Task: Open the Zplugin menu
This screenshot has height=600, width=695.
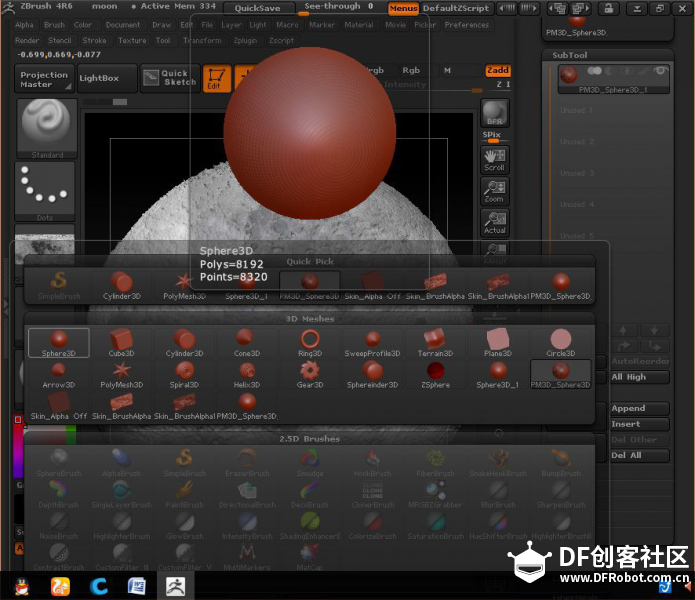Action: coord(245,41)
